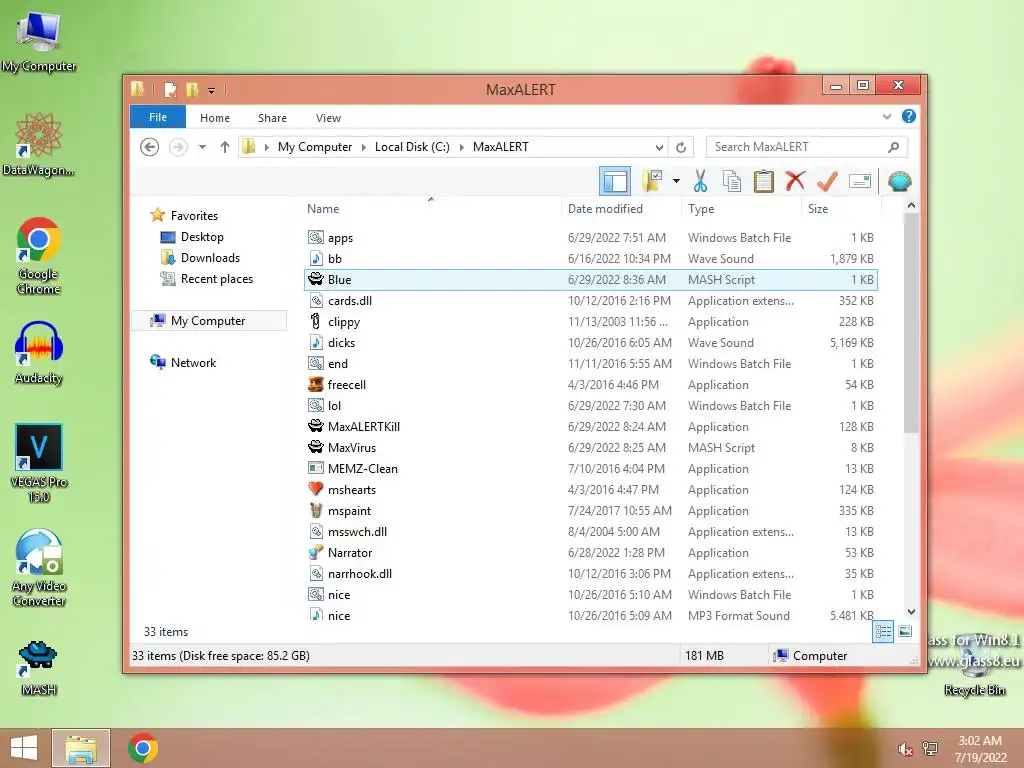Select My Computer in navigation pane
Image resolution: width=1024 pixels, height=768 pixels.
[x=208, y=321]
